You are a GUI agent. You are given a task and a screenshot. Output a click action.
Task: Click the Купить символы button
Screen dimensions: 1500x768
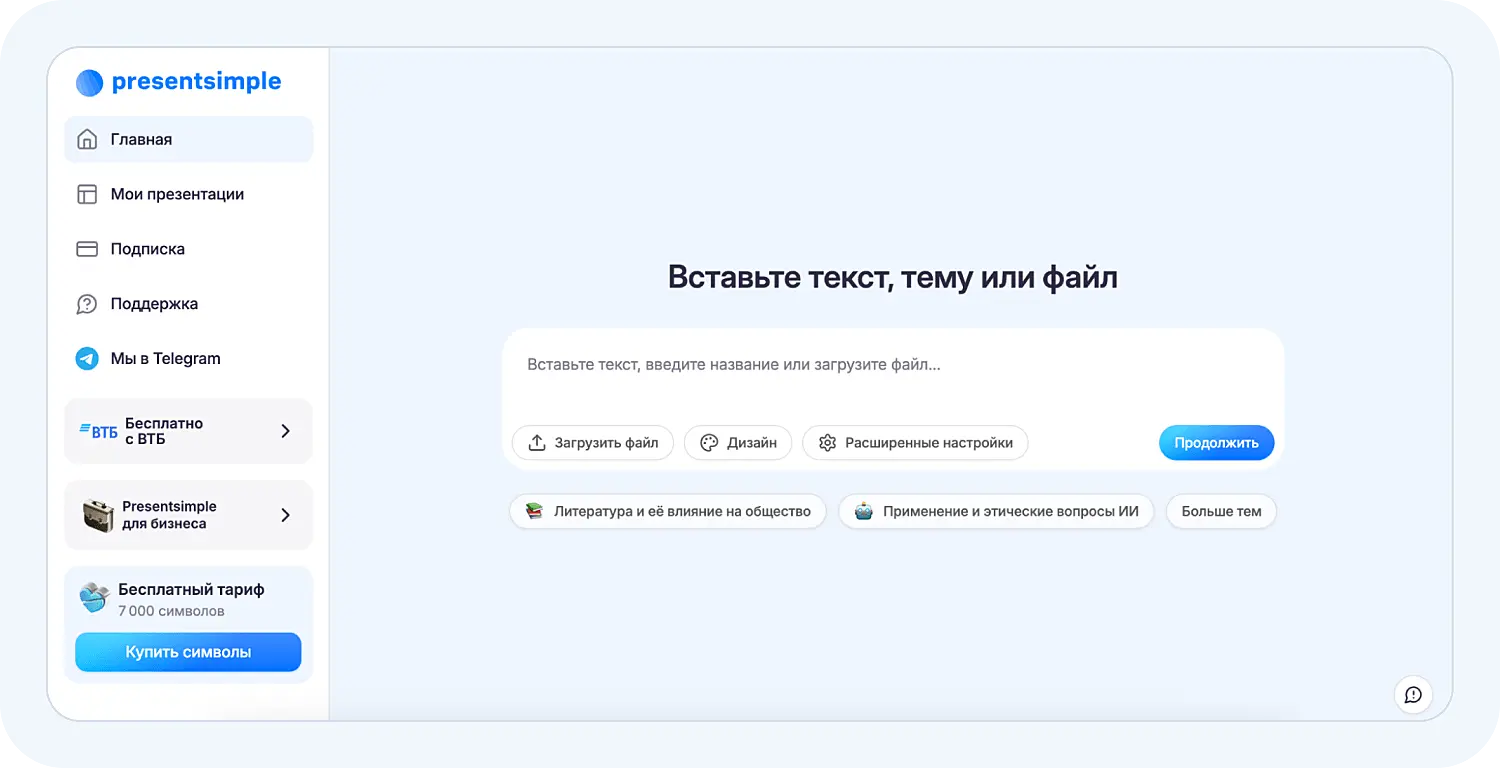coord(187,651)
